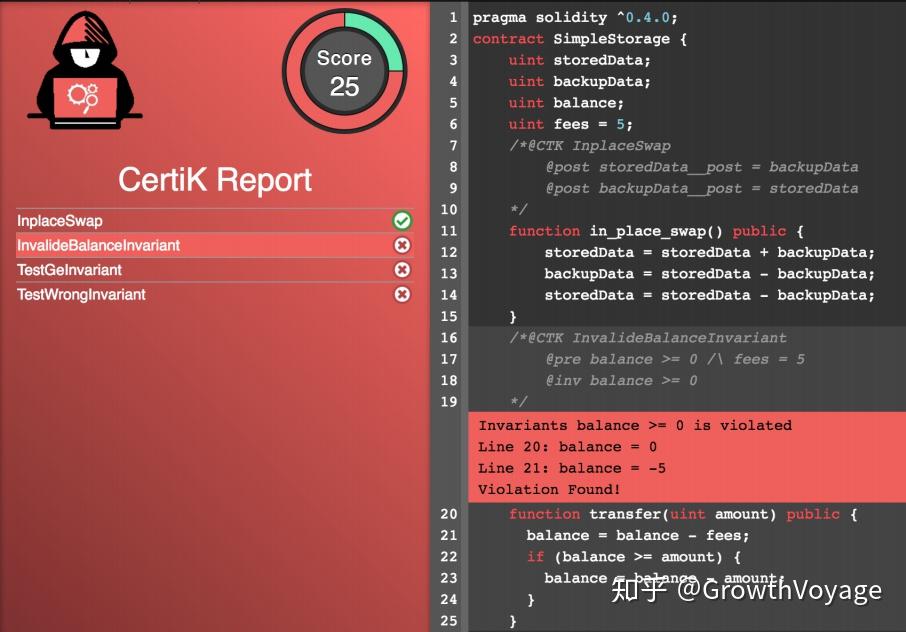The image size is (906, 632).
Task: Click 'function transfer(uint amount) public {' line
Action: pos(684,514)
